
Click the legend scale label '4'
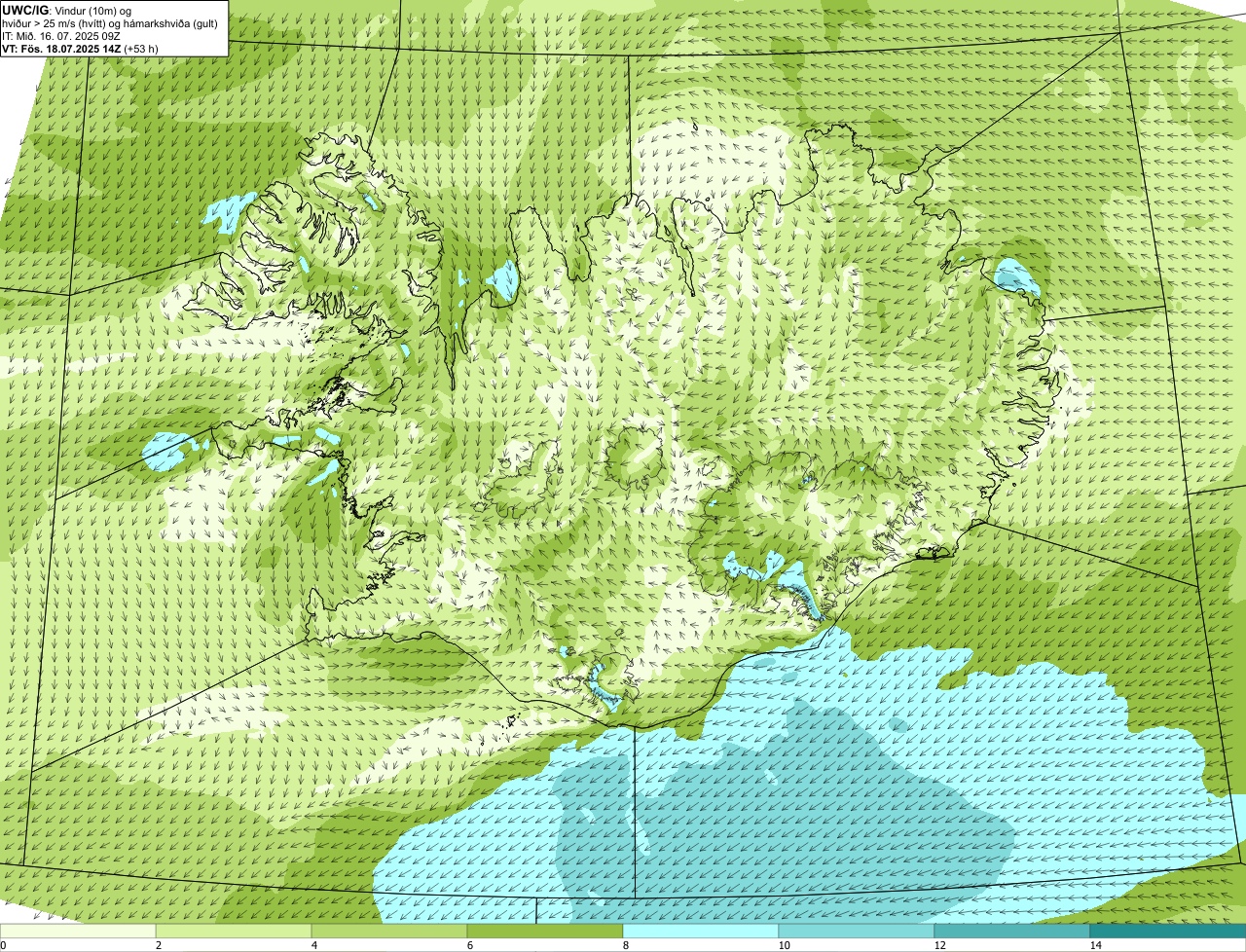point(313,945)
